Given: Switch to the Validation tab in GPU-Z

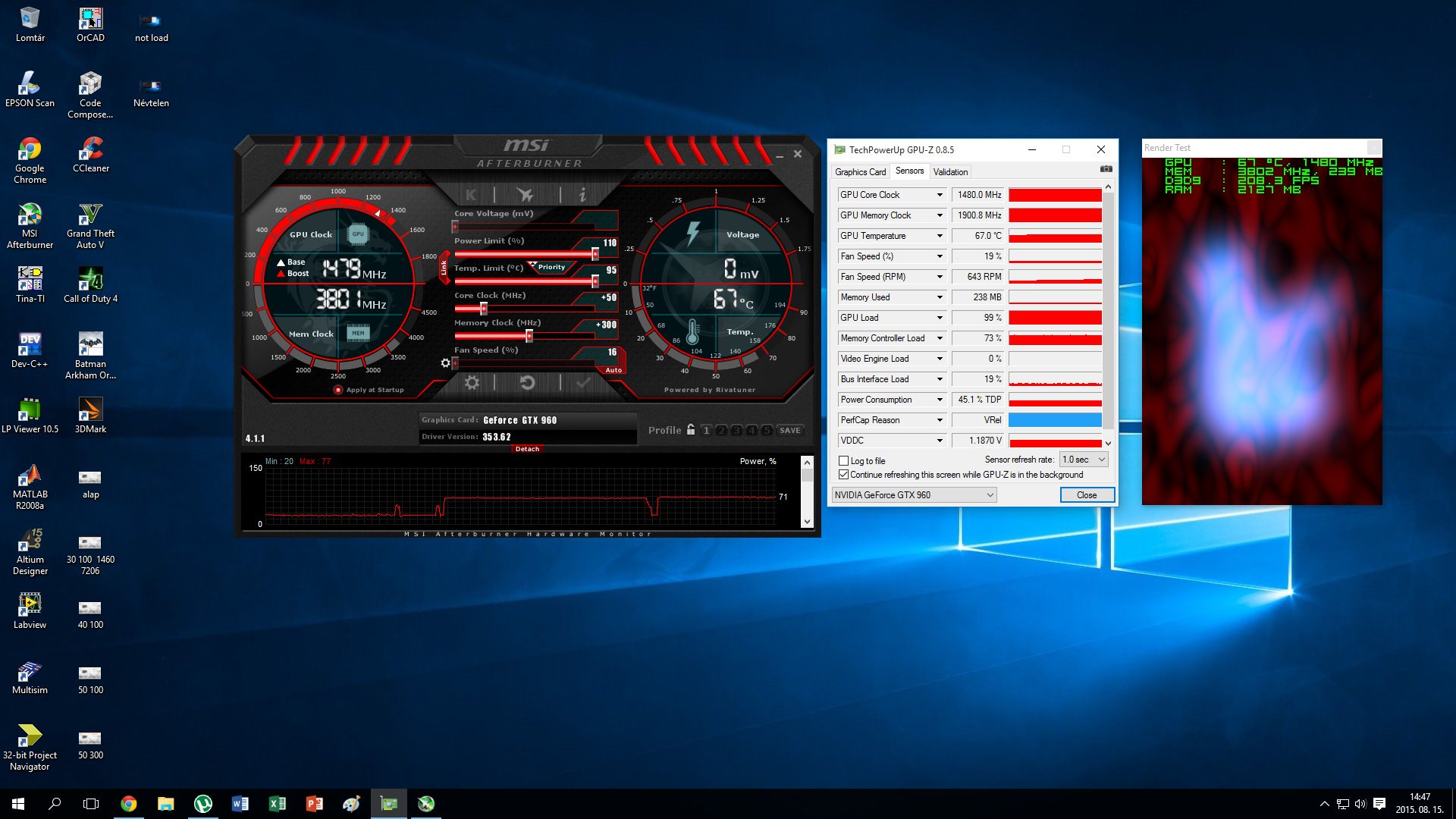Looking at the screenshot, I should [950, 172].
